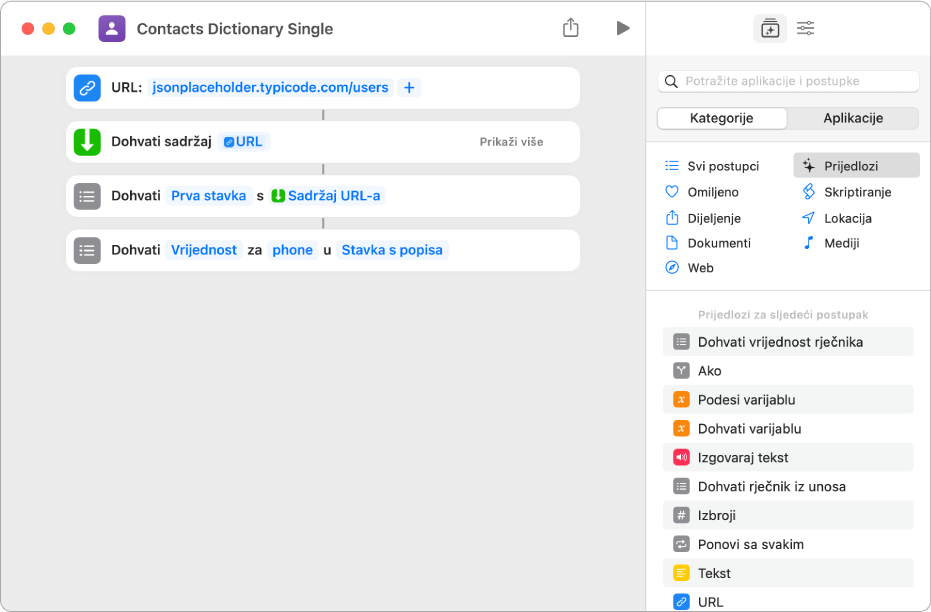Open the Prva stavka dropdown
Screen dimensions: 931x612
[208, 196]
